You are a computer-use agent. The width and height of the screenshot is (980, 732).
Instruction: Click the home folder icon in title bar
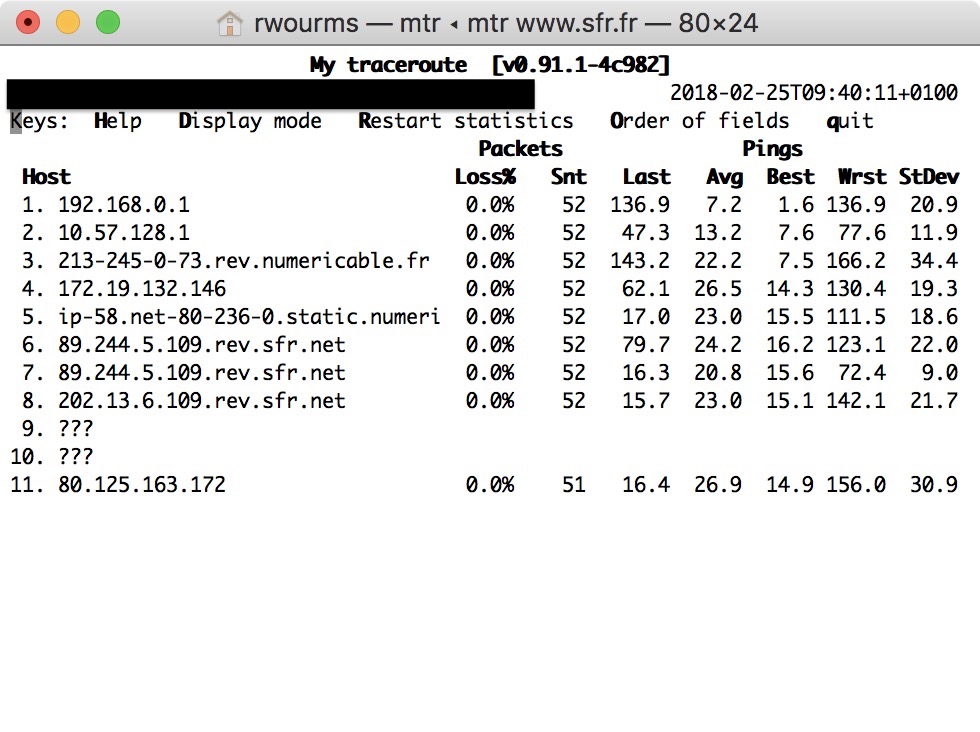[x=230, y=23]
